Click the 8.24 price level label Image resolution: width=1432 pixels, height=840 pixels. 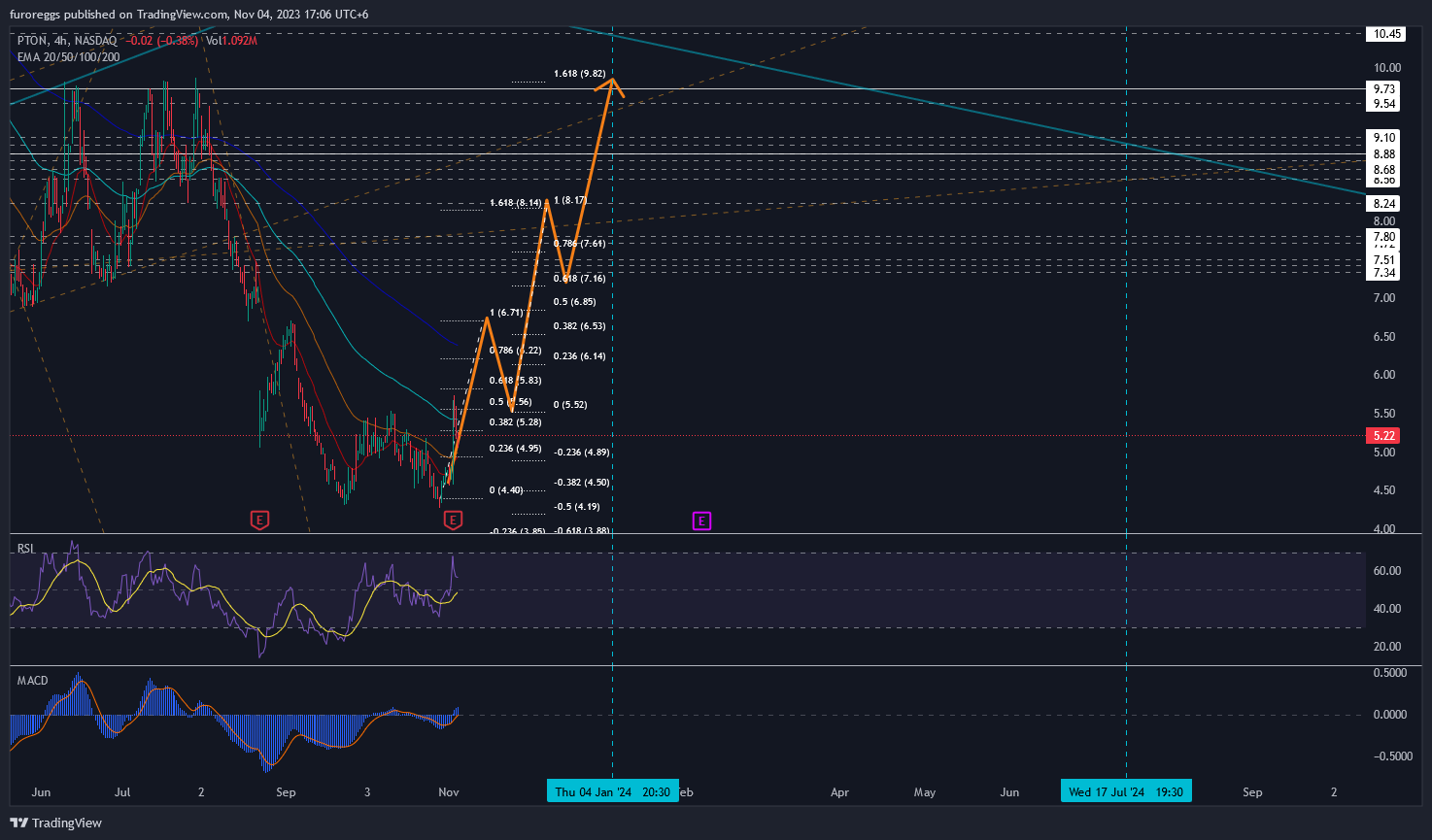(1384, 204)
